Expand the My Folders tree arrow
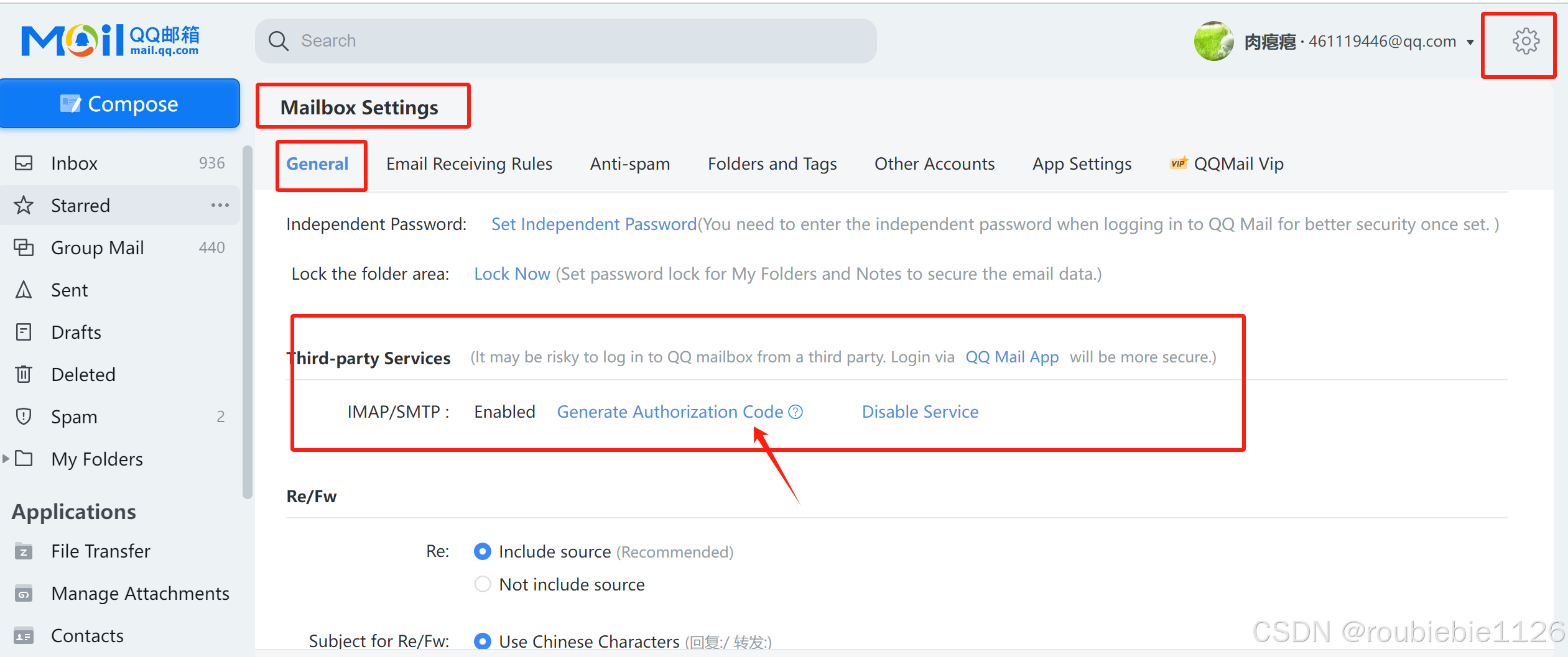 [6, 459]
